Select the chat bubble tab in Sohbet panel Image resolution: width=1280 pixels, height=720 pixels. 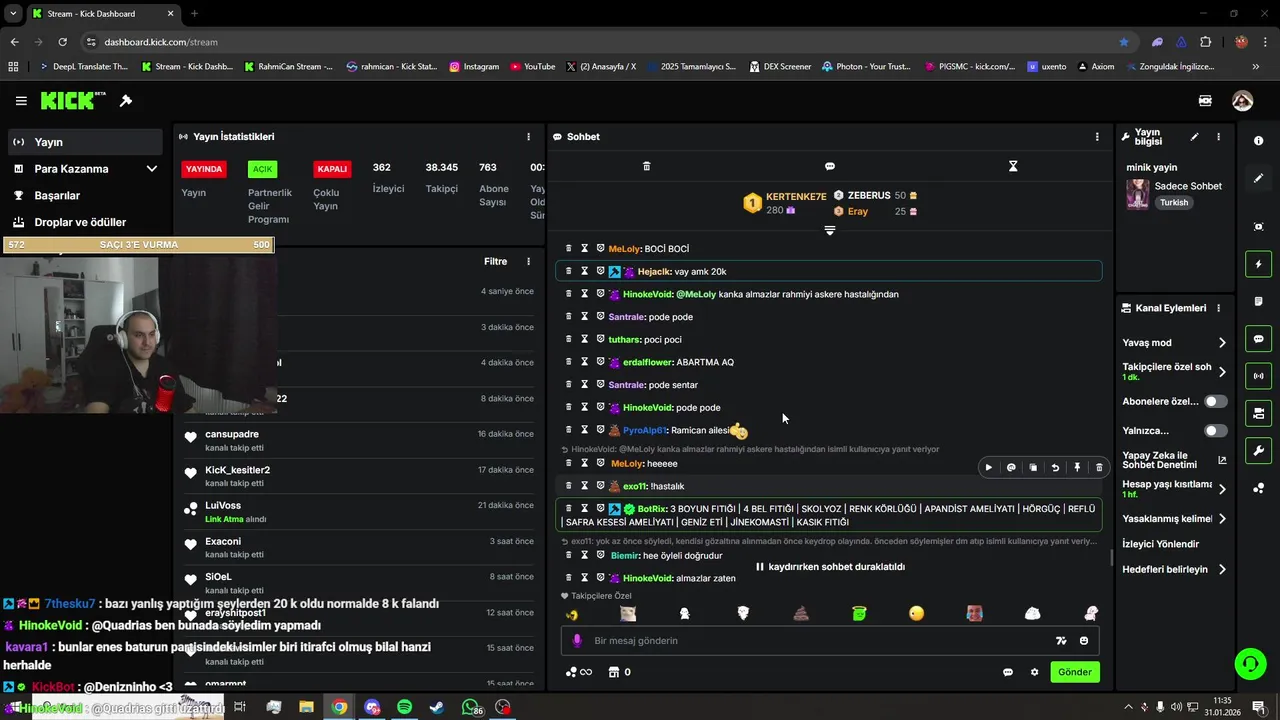tap(830, 166)
